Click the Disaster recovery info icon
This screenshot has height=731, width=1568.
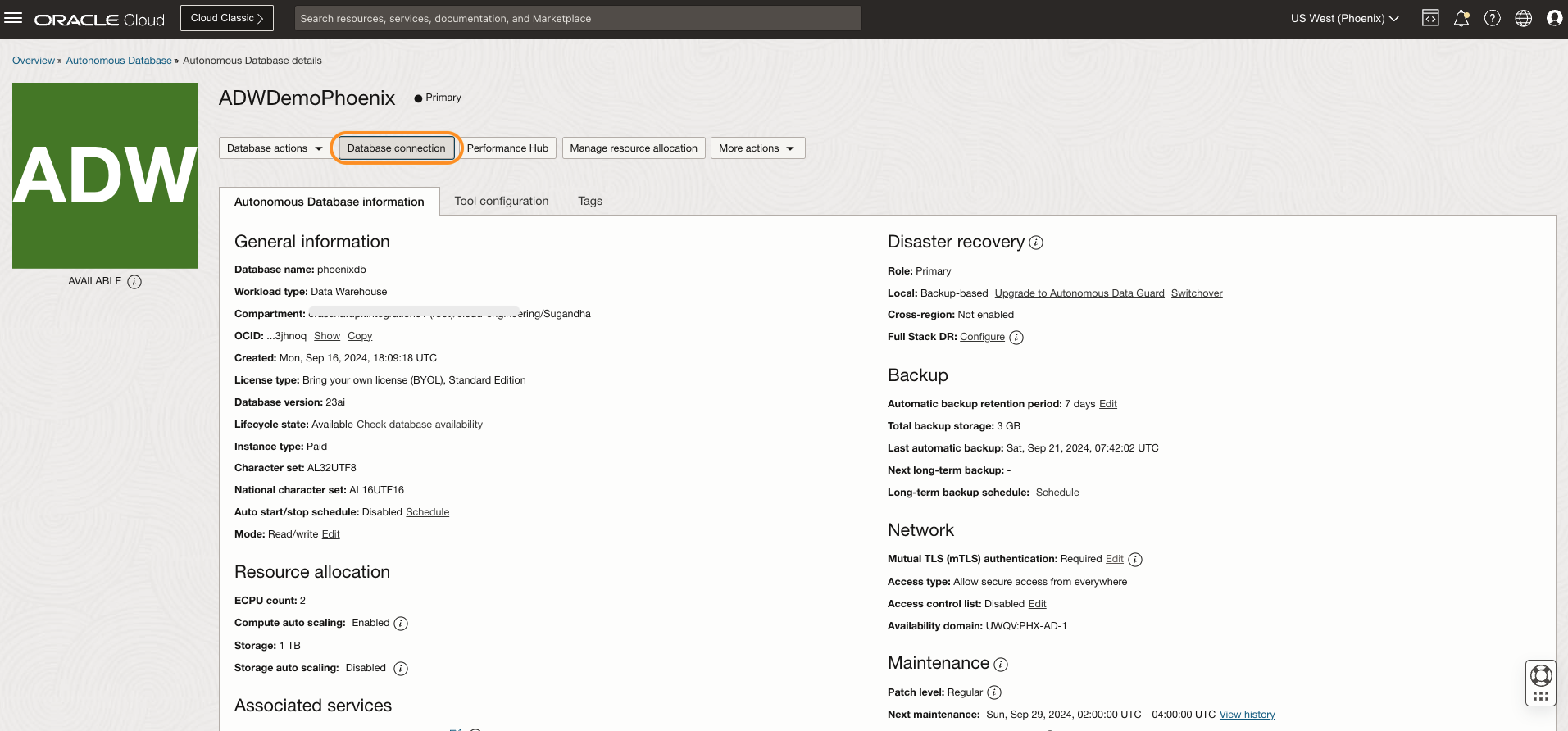1036,243
